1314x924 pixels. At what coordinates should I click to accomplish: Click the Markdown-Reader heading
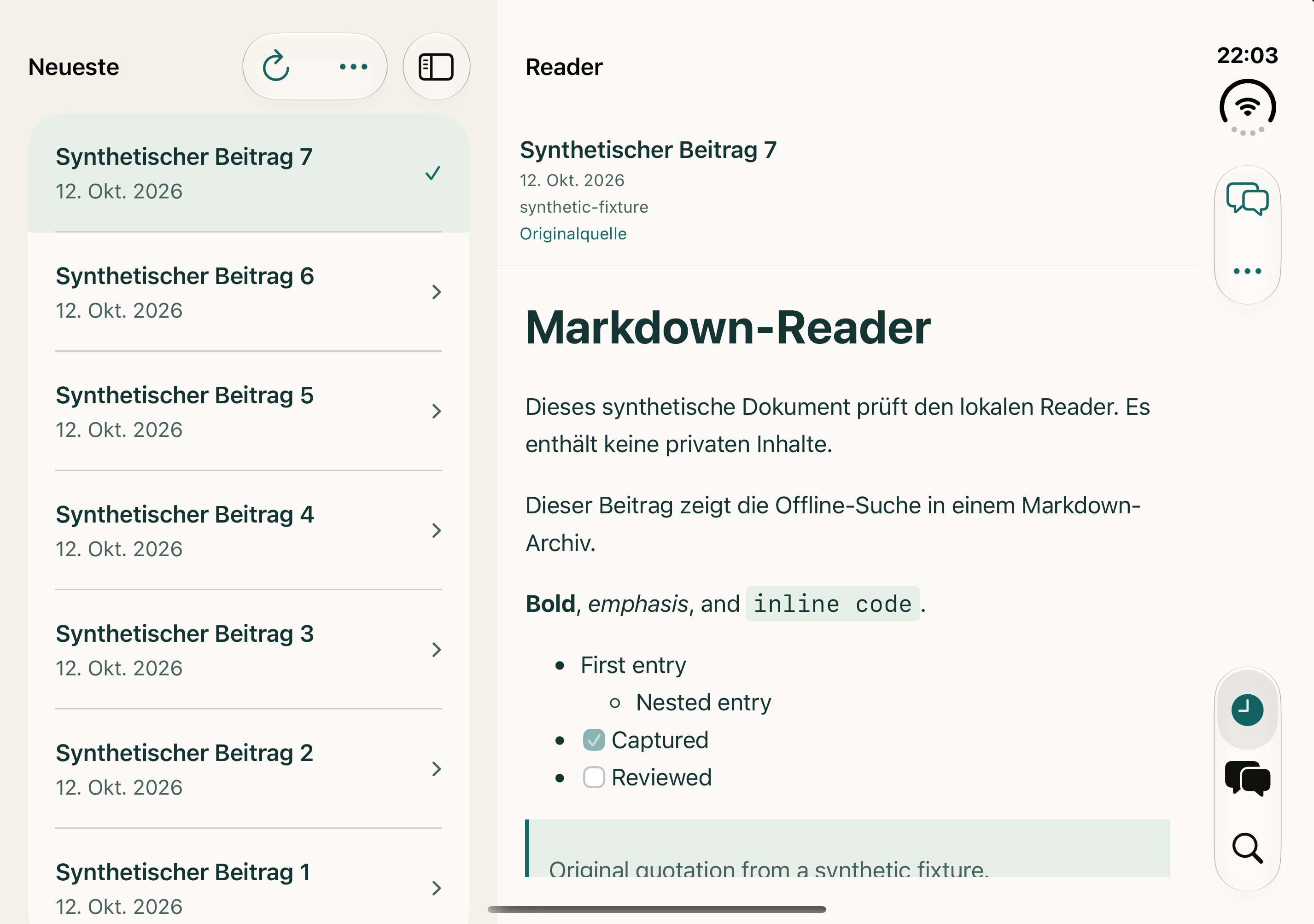tap(728, 328)
